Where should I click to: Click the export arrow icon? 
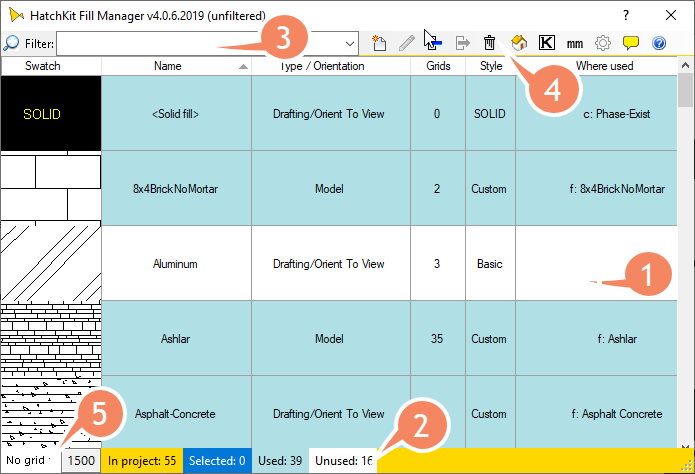click(x=462, y=43)
